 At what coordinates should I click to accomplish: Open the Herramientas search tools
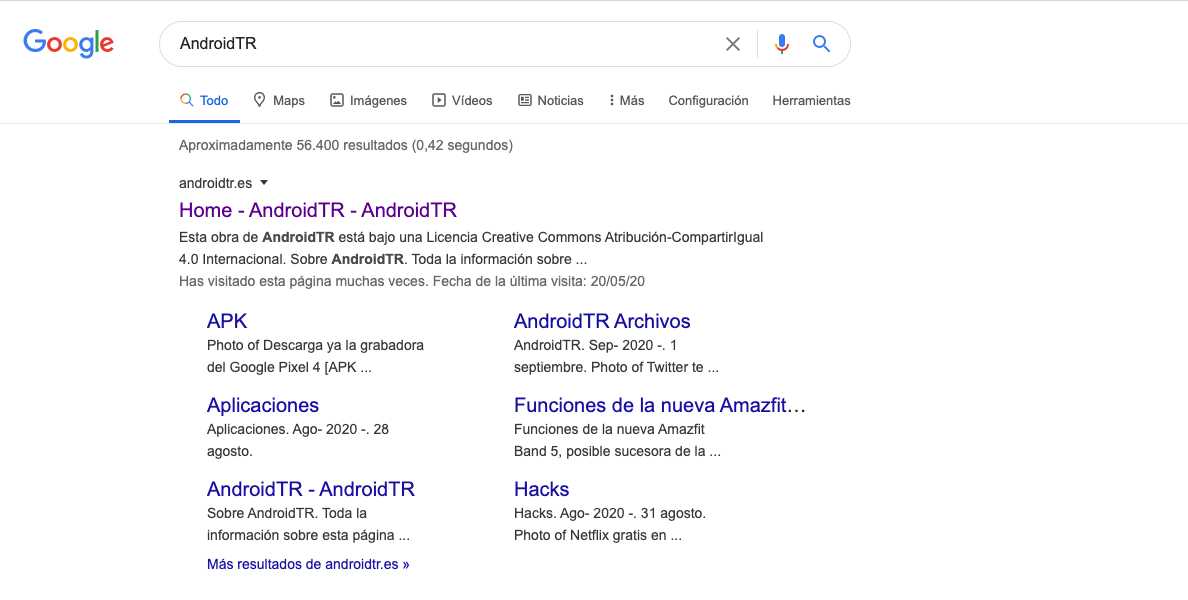pyautogui.click(x=811, y=100)
